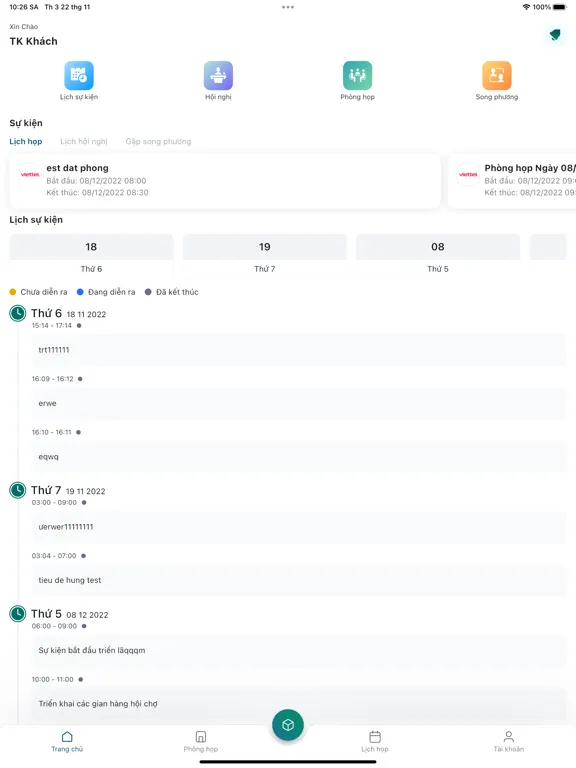
Task: Select date 19 Thứ 7
Action: [264, 256]
